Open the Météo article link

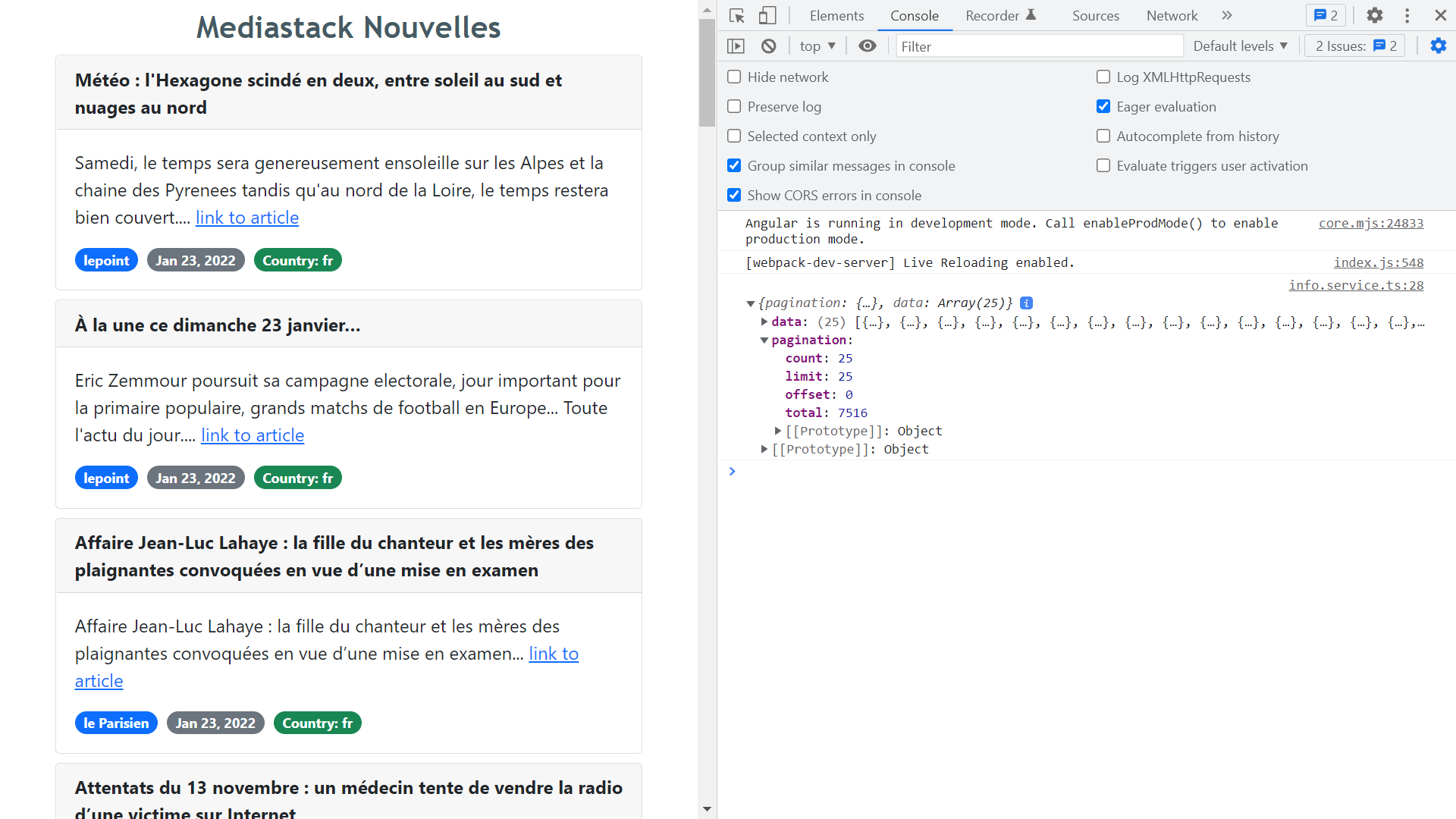click(x=247, y=218)
